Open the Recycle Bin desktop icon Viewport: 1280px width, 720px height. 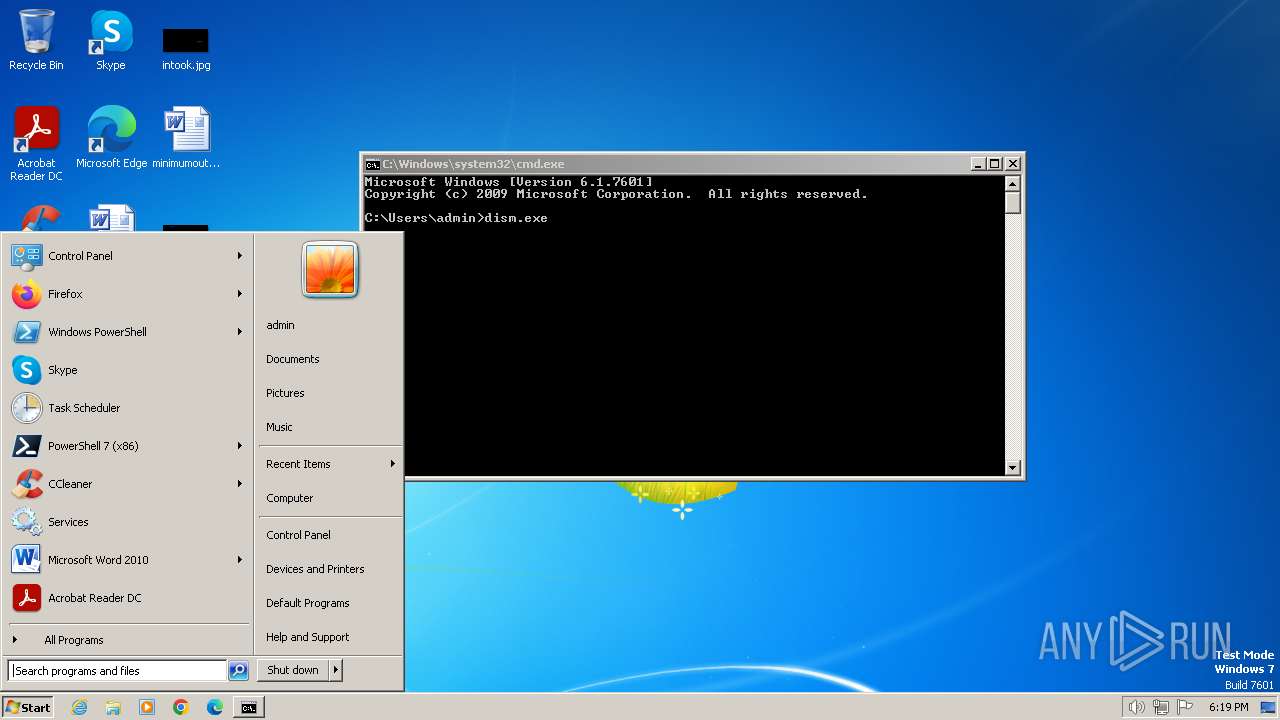click(36, 40)
